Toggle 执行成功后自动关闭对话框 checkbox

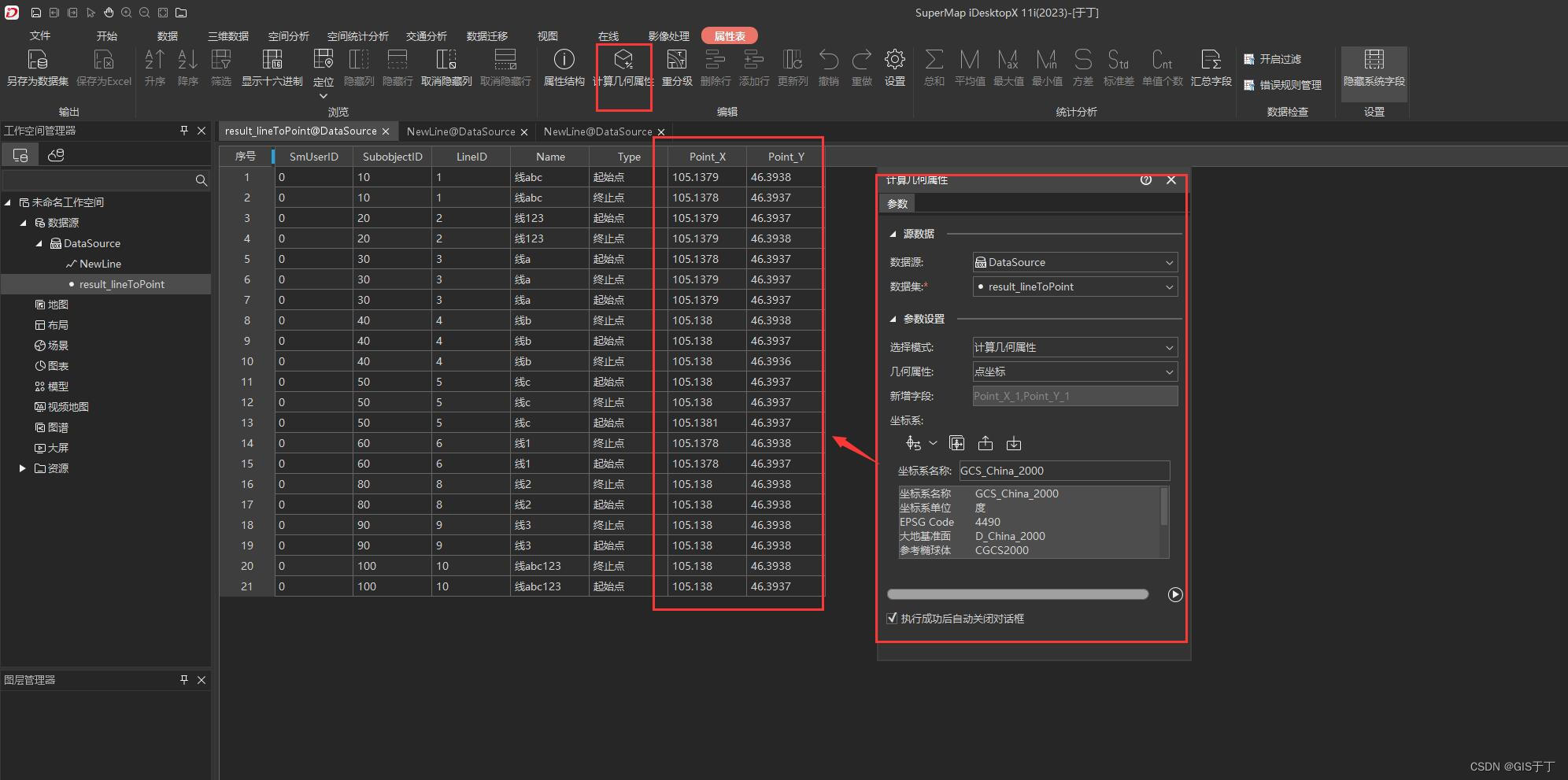tap(893, 618)
